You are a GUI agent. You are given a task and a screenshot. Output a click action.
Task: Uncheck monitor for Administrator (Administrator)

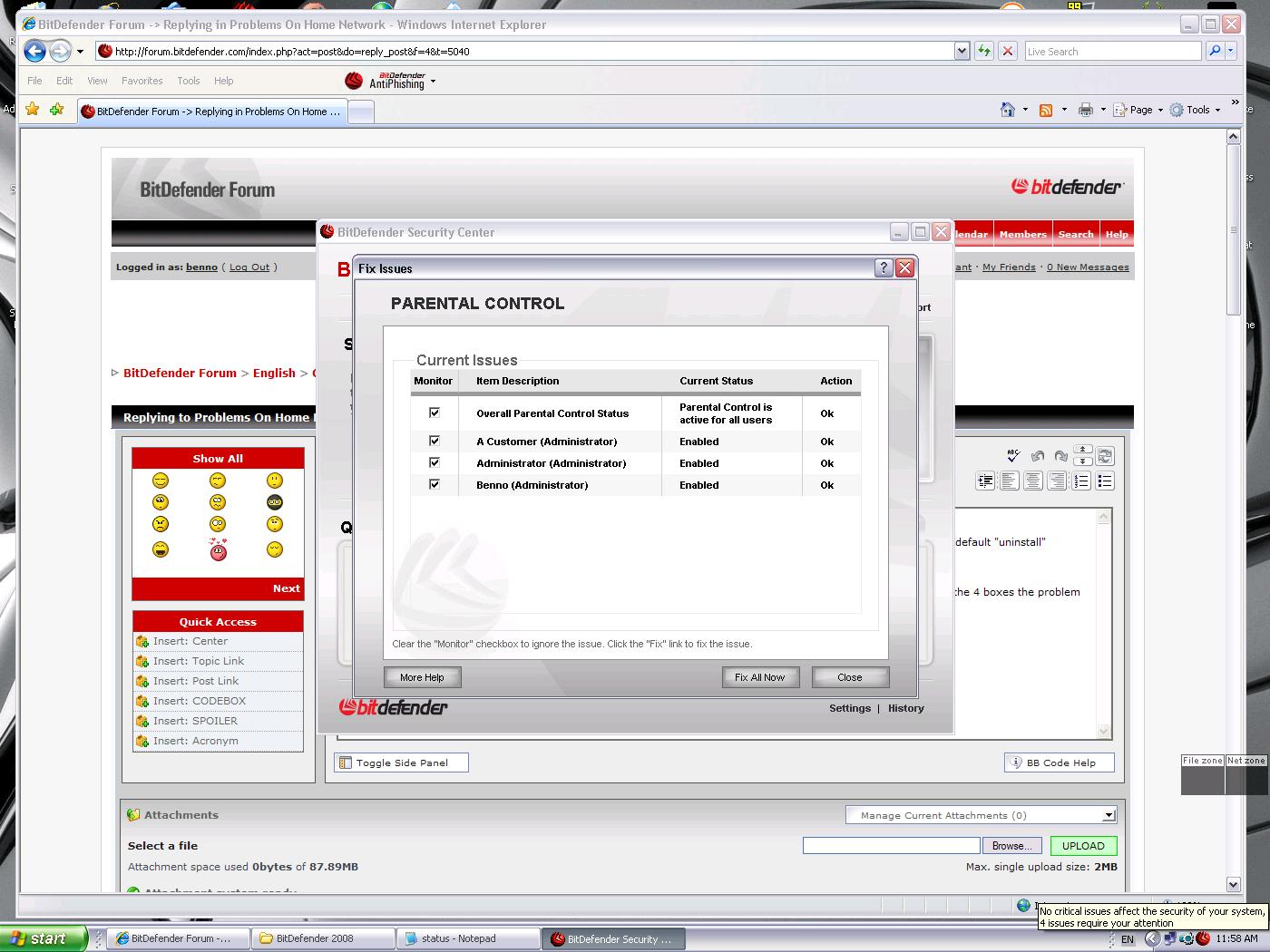pyautogui.click(x=435, y=462)
